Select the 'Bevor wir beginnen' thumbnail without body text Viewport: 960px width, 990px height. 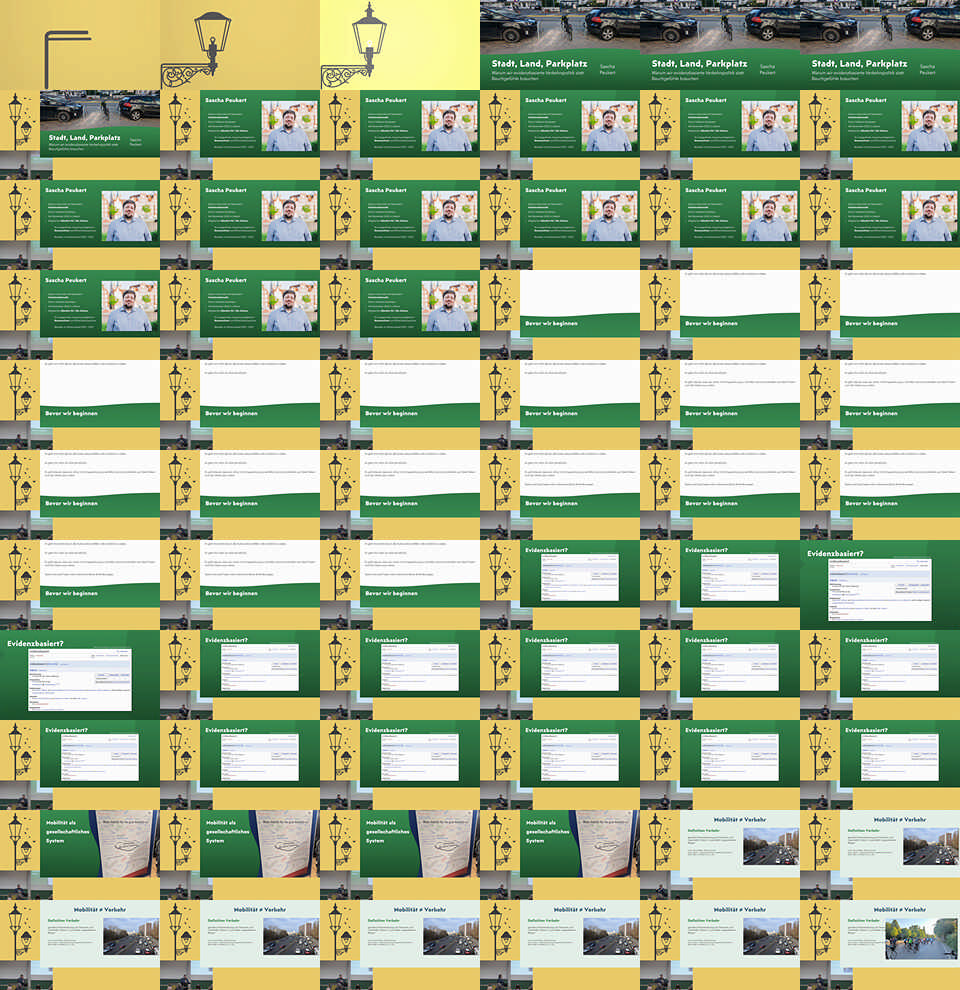560,315
